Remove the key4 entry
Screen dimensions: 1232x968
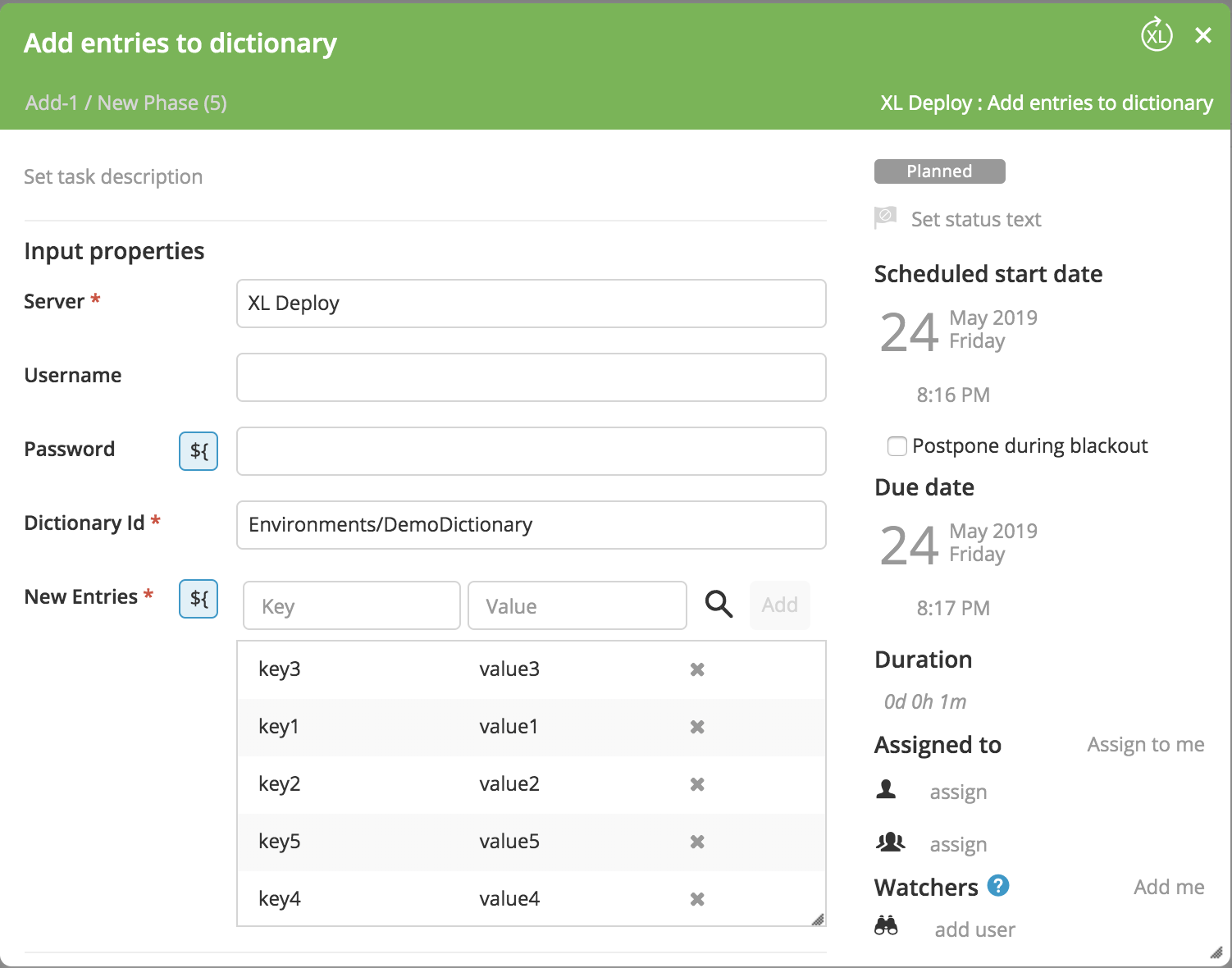coord(697,899)
